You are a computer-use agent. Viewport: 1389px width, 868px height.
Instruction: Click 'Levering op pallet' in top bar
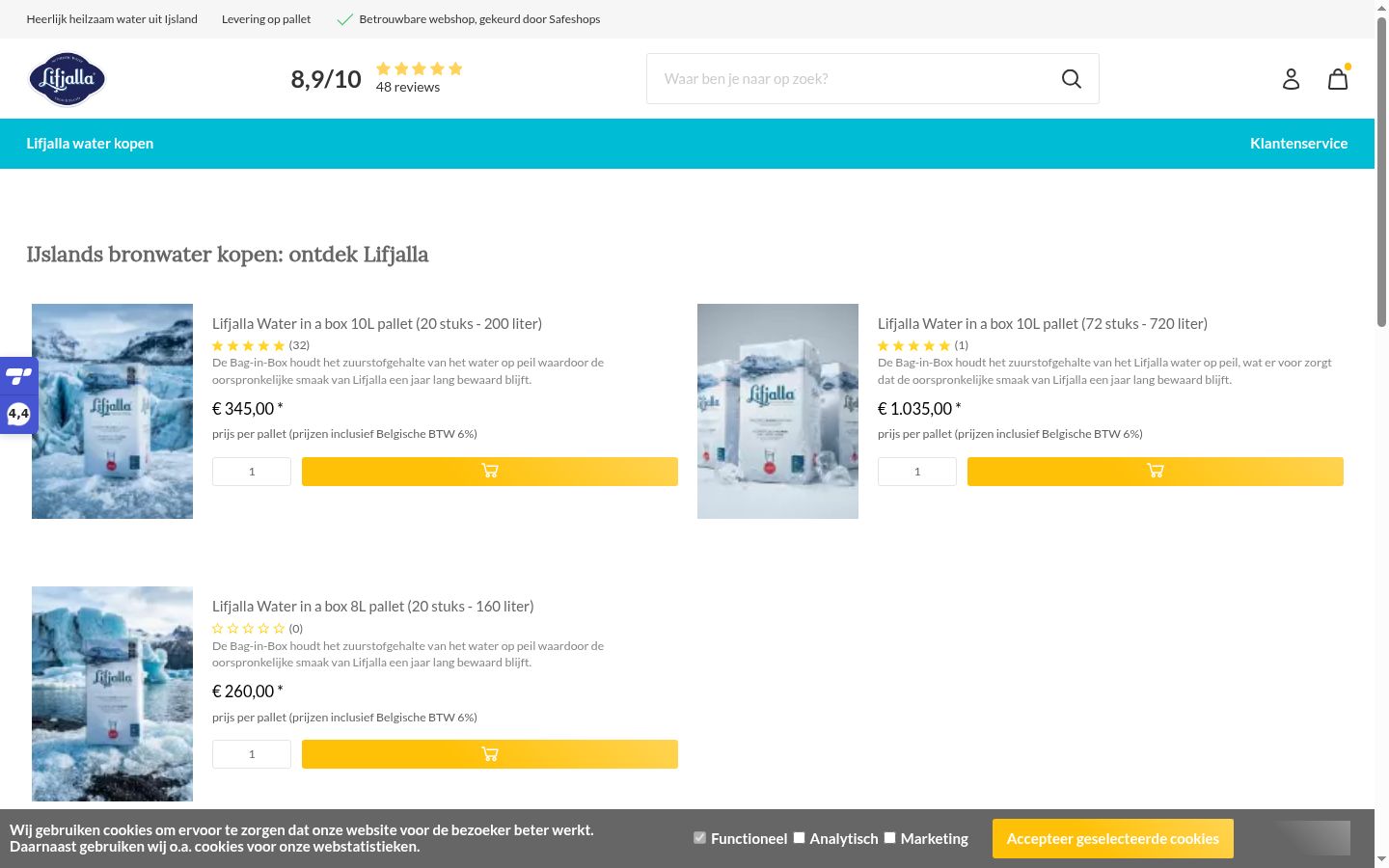click(266, 19)
